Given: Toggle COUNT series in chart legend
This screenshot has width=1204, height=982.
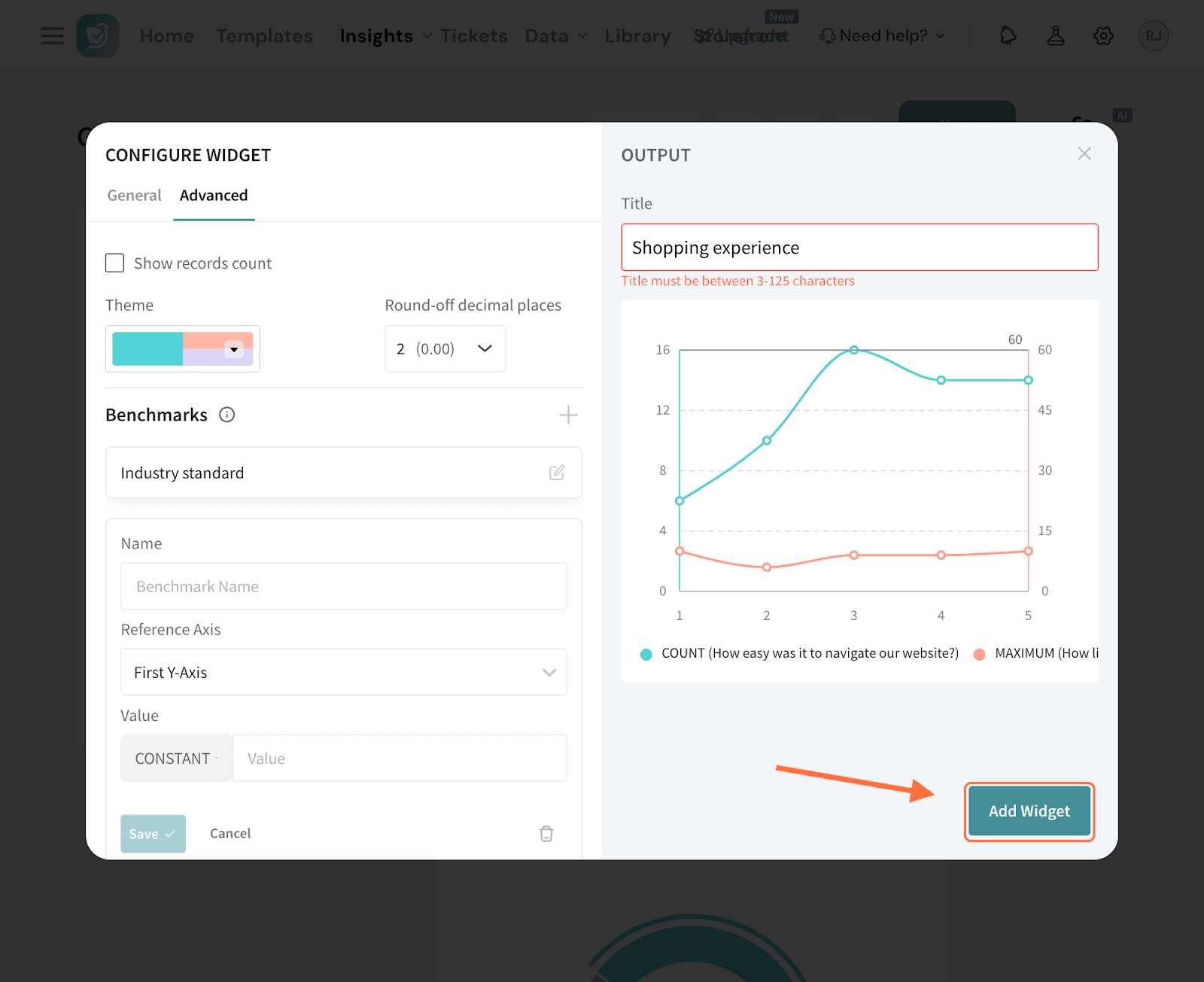Looking at the screenshot, I should (x=801, y=653).
